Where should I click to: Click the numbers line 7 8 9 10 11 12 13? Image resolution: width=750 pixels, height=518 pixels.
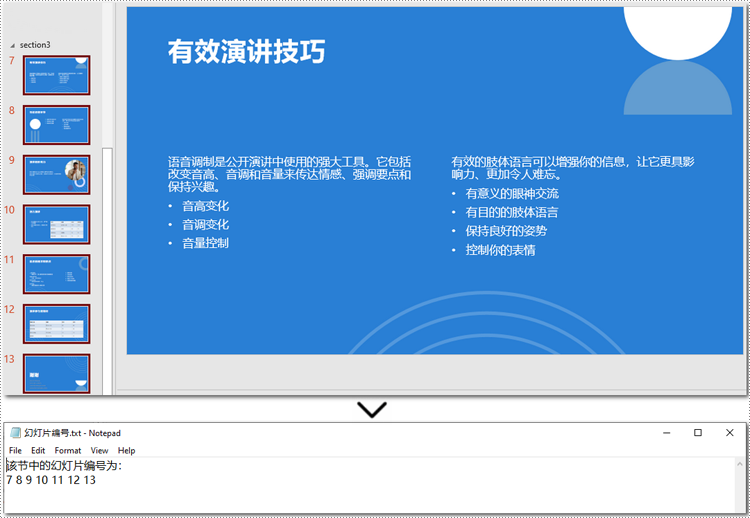click(51, 480)
